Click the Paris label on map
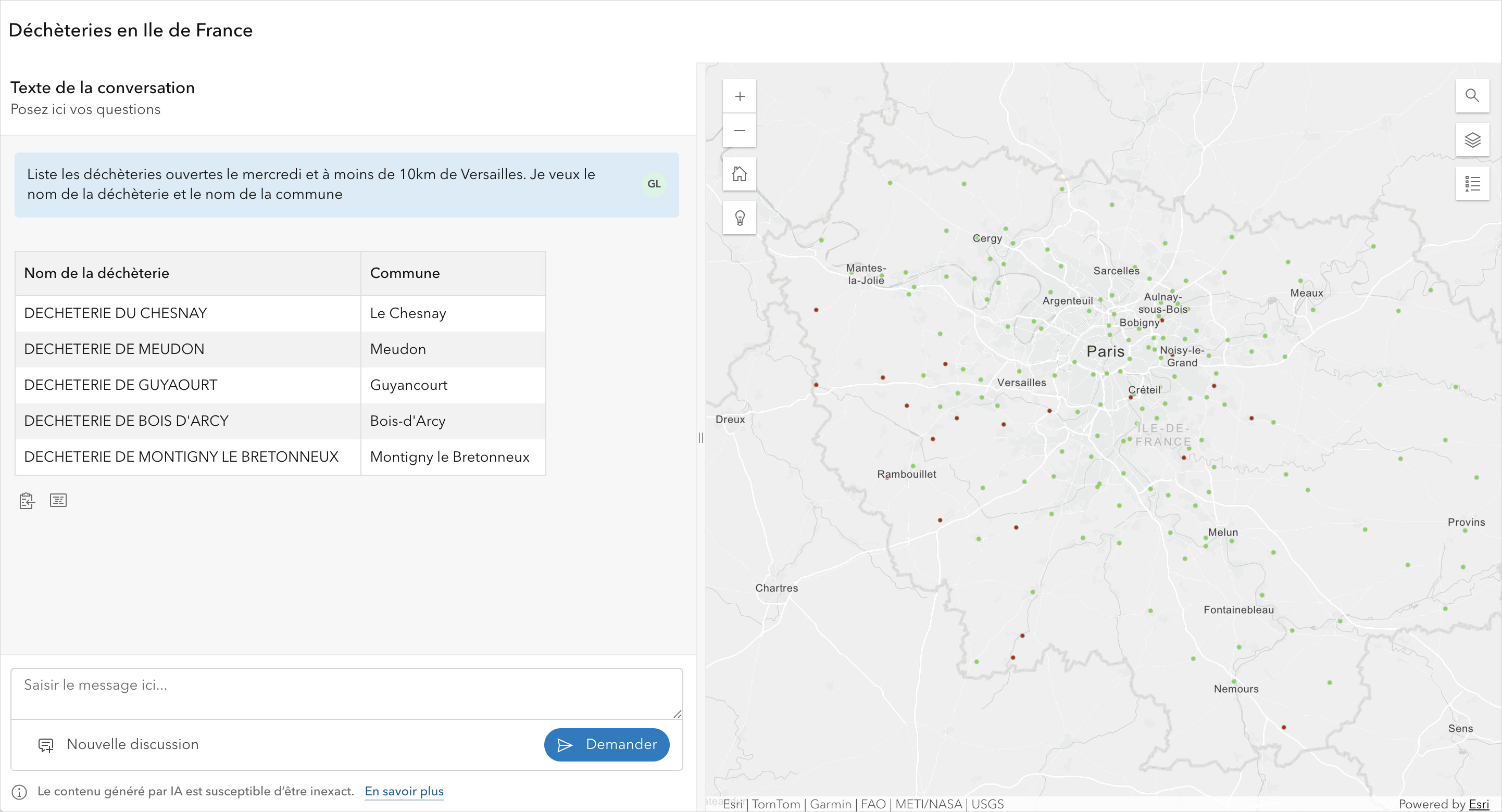This screenshot has width=1502, height=812. coord(1106,351)
